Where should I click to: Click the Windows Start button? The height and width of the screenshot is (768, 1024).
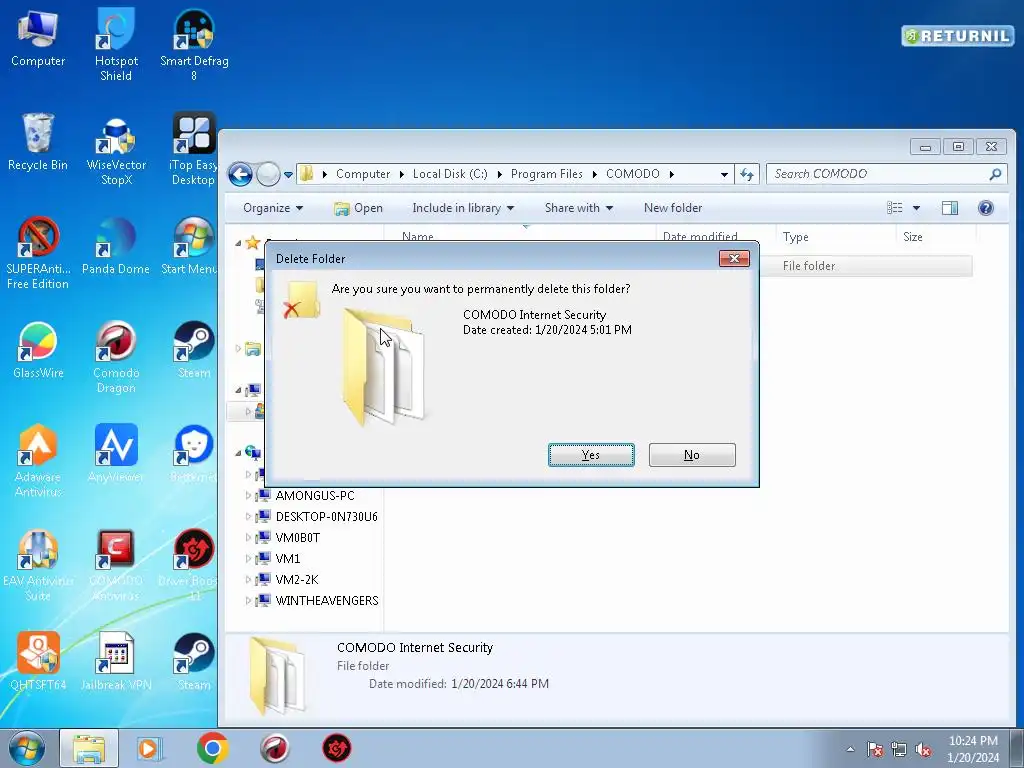coord(27,748)
